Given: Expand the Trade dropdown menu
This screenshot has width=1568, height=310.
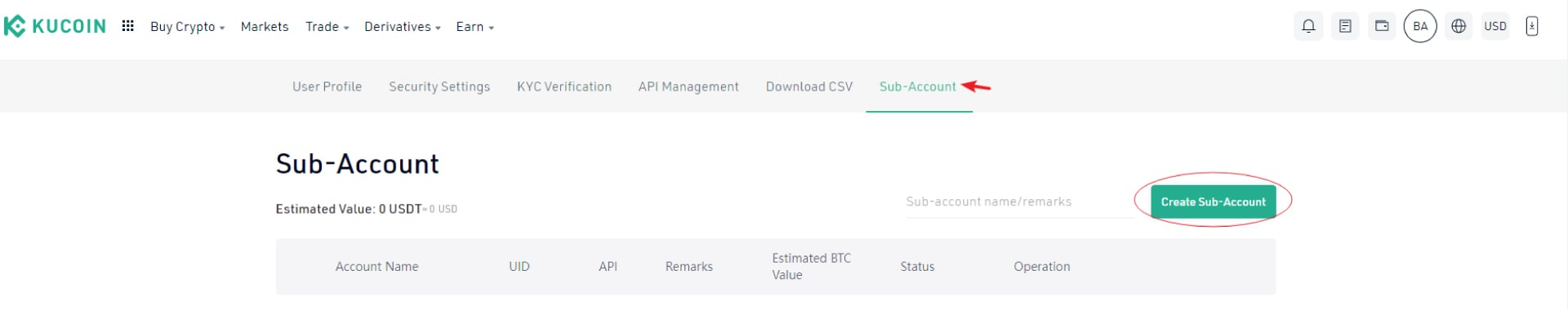Looking at the screenshot, I should [327, 27].
